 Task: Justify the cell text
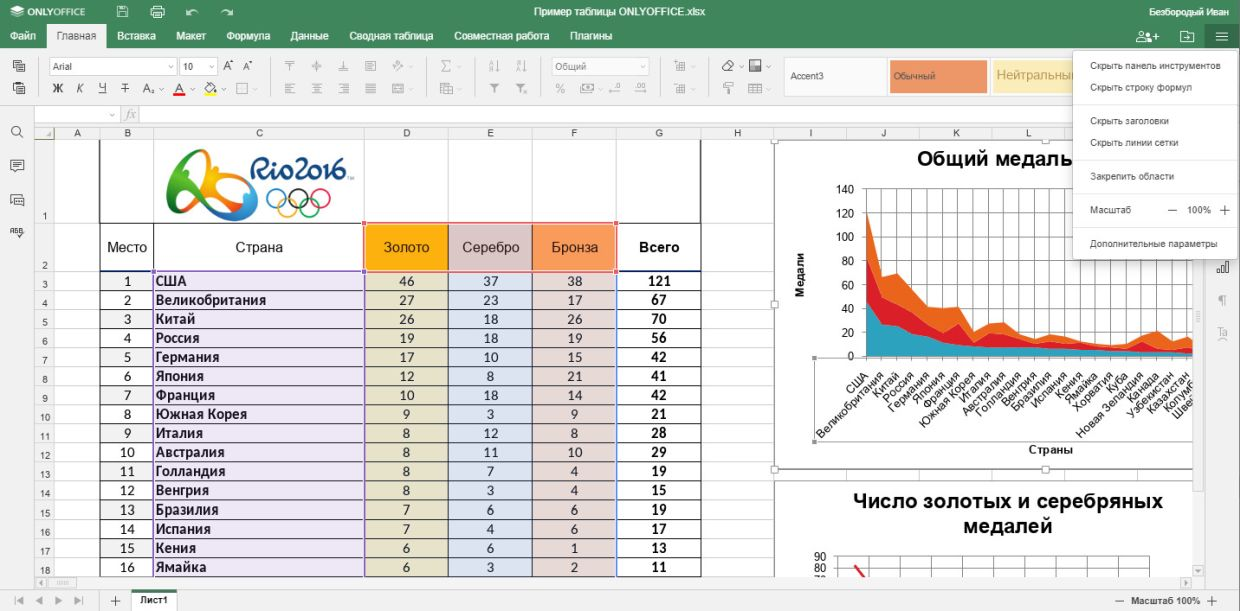(370, 88)
